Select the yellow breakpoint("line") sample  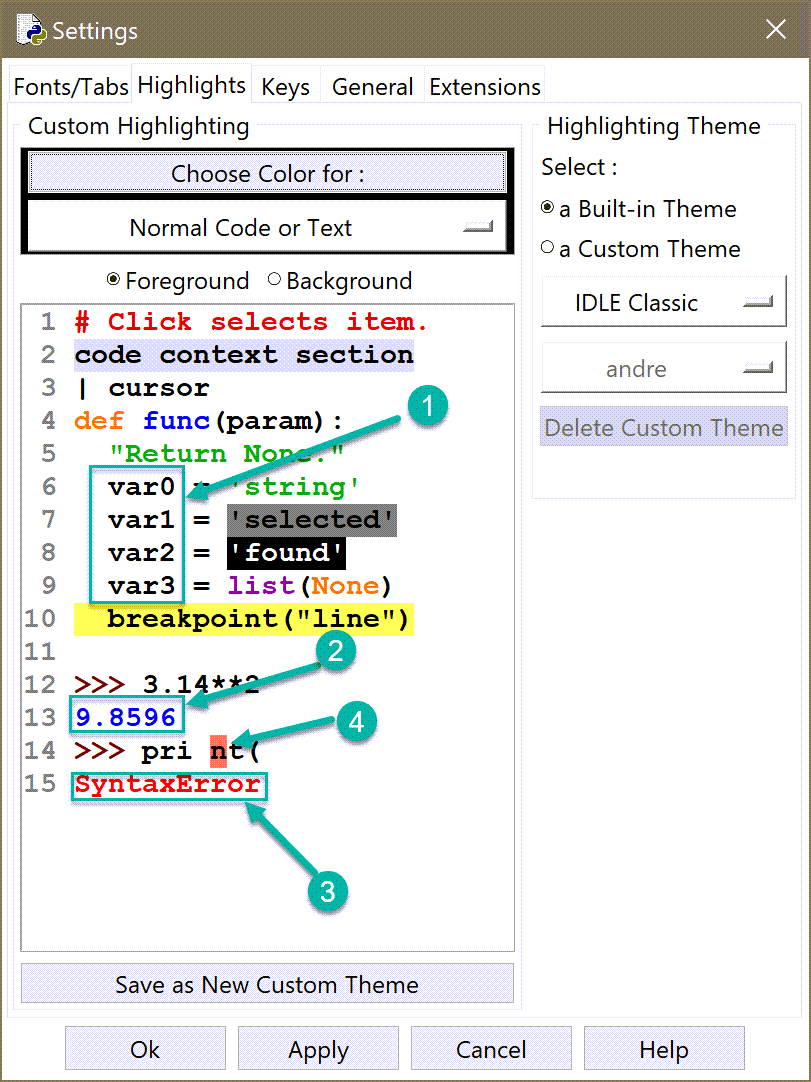point(244,619)
